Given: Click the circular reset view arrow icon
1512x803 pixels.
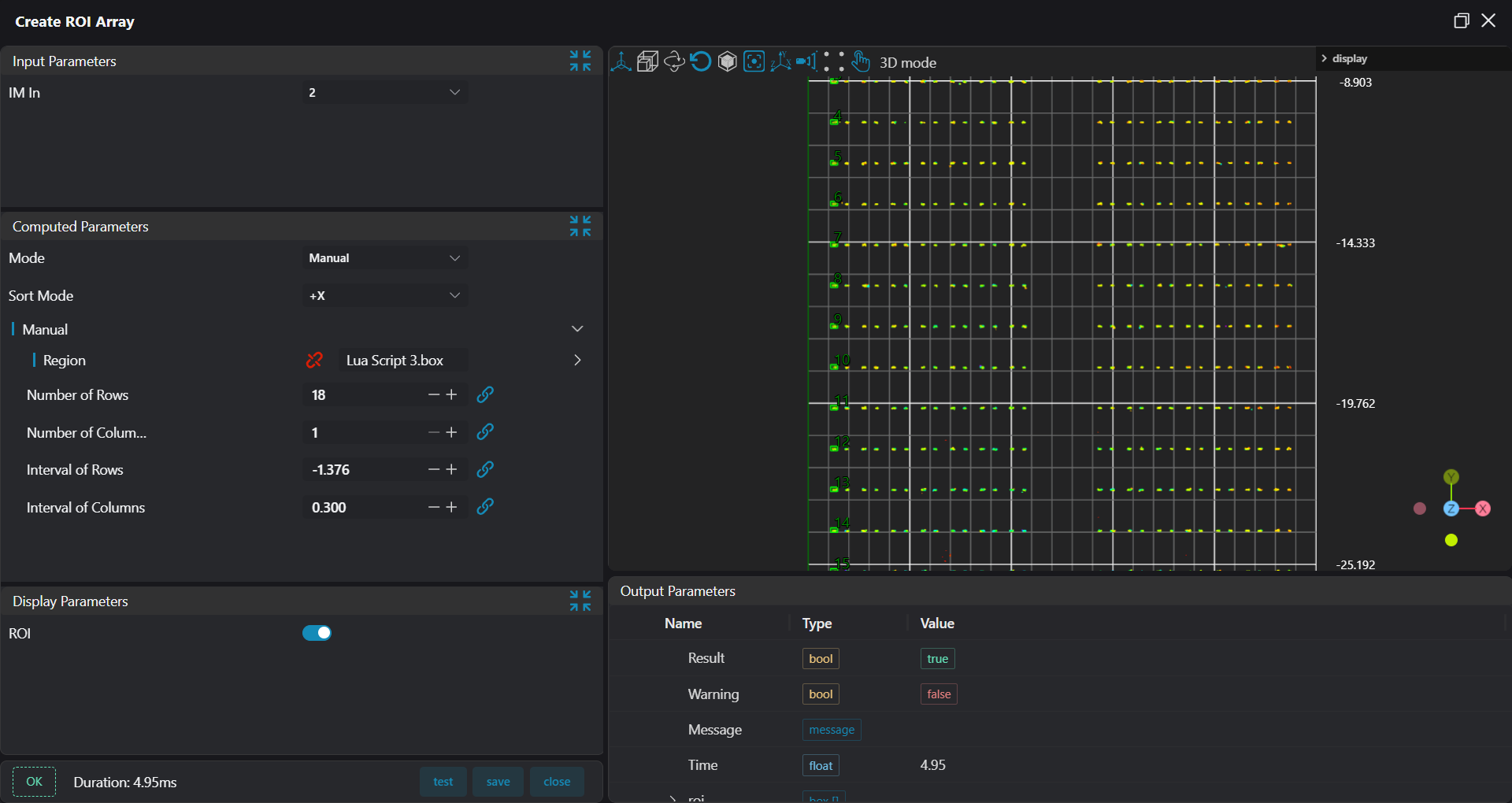Looking at the screenshot, I should pos(700,61).
